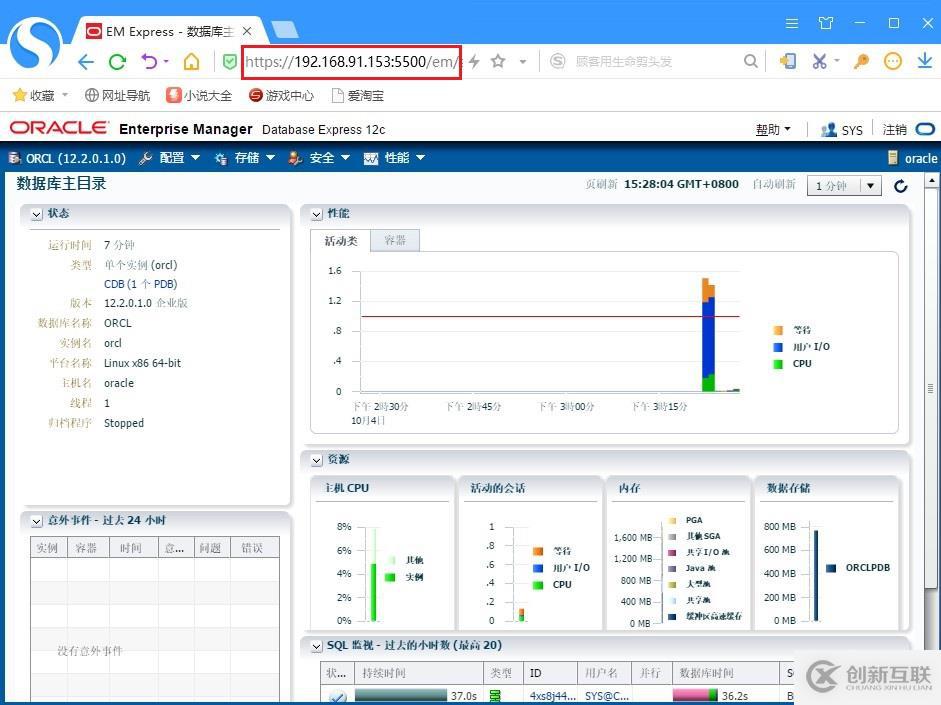Collapse the 资源 resources section
This screenshot has height=705, width=941.
316,460
